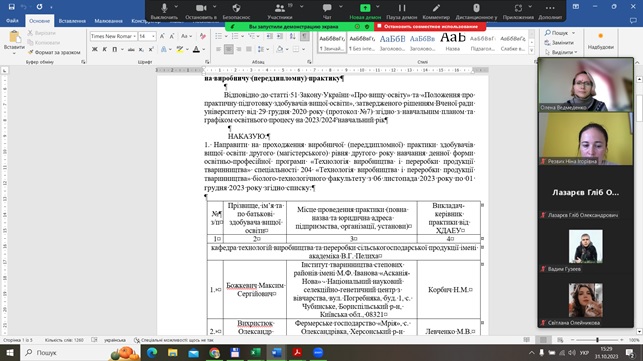Click the Format Painter brush

(30, 53)
